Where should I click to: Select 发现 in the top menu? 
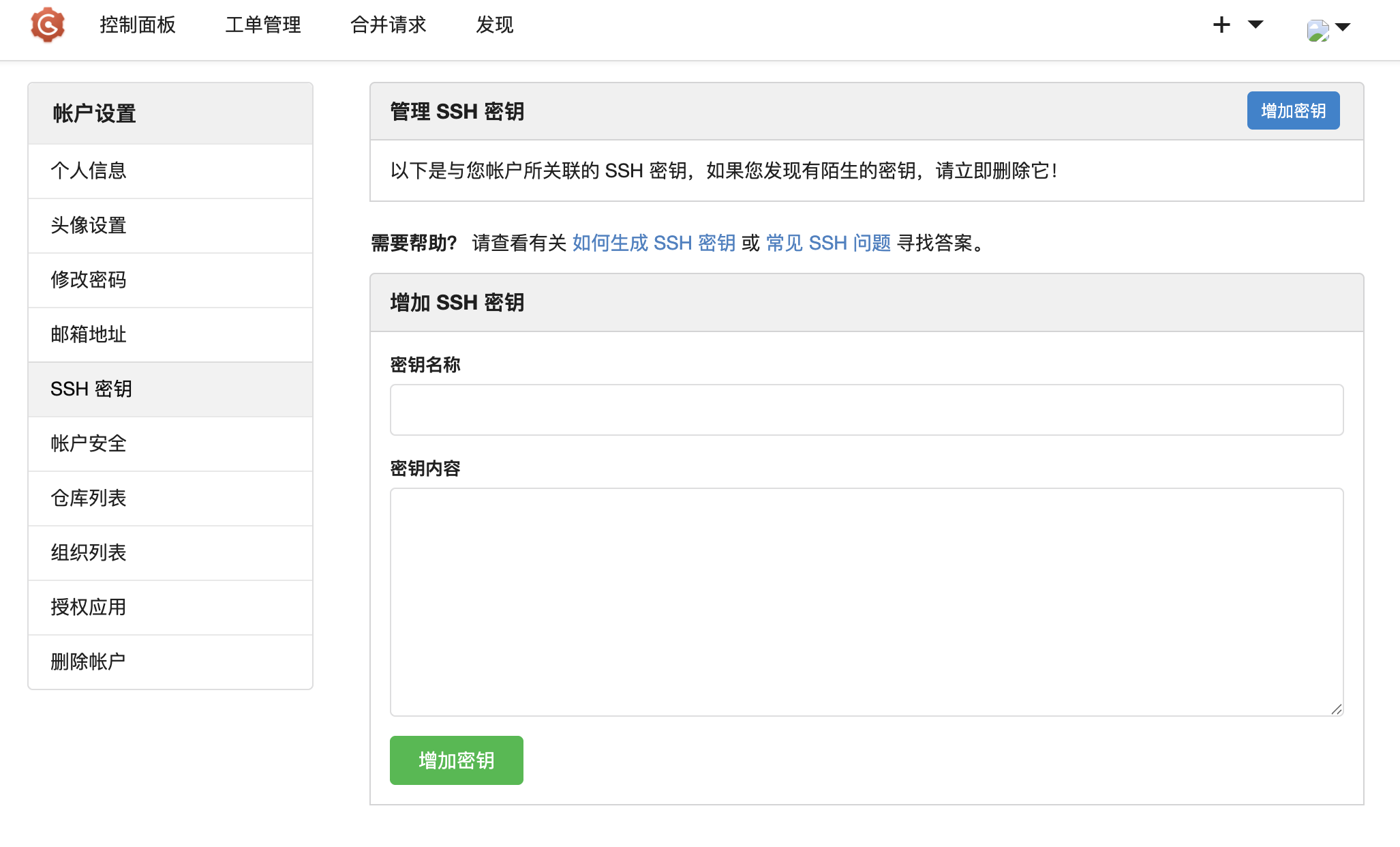[494, 25]
